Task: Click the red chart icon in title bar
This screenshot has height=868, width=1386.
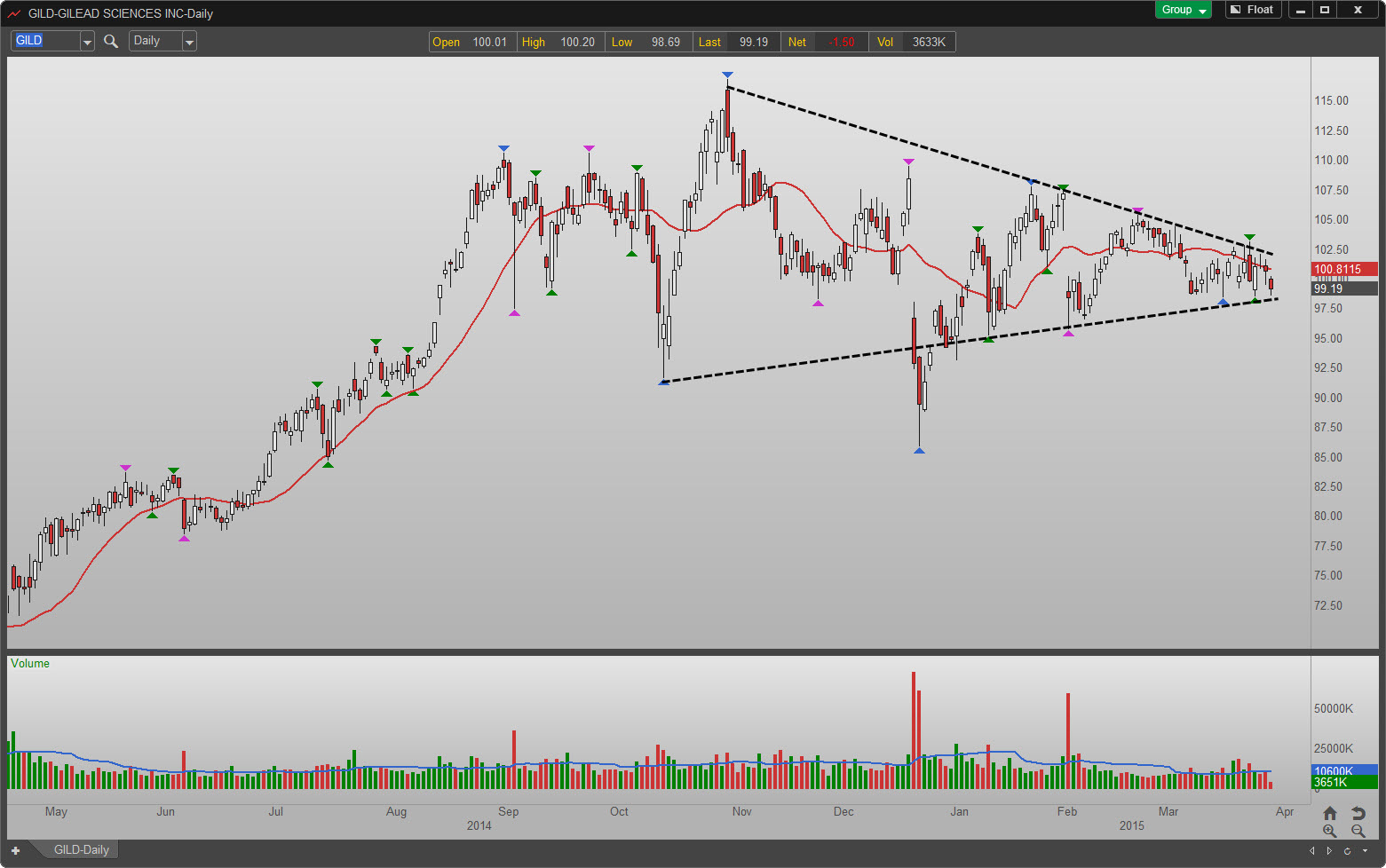Action: tap(14, 13)
